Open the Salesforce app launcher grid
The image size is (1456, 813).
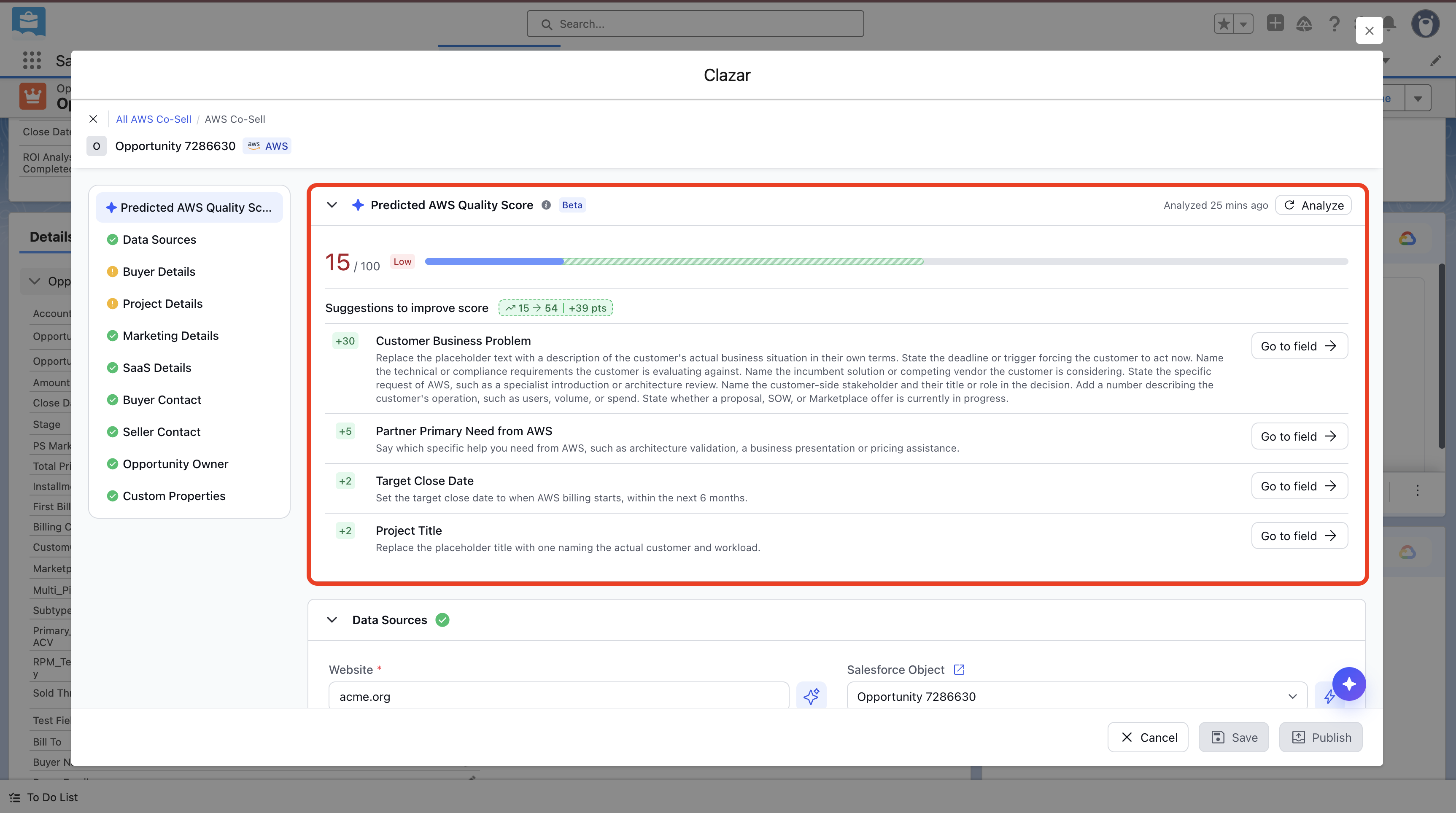pos(32,60)
